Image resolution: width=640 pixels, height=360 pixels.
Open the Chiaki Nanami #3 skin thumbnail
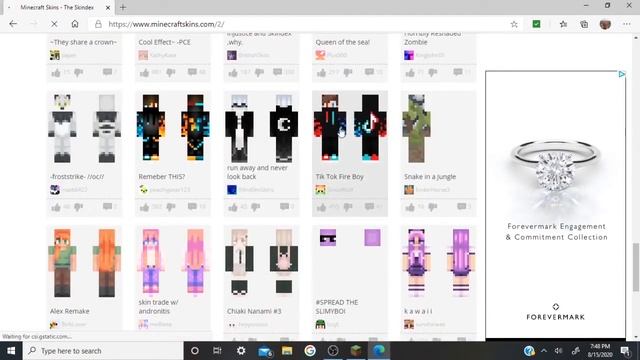click(x=261, y=262)
